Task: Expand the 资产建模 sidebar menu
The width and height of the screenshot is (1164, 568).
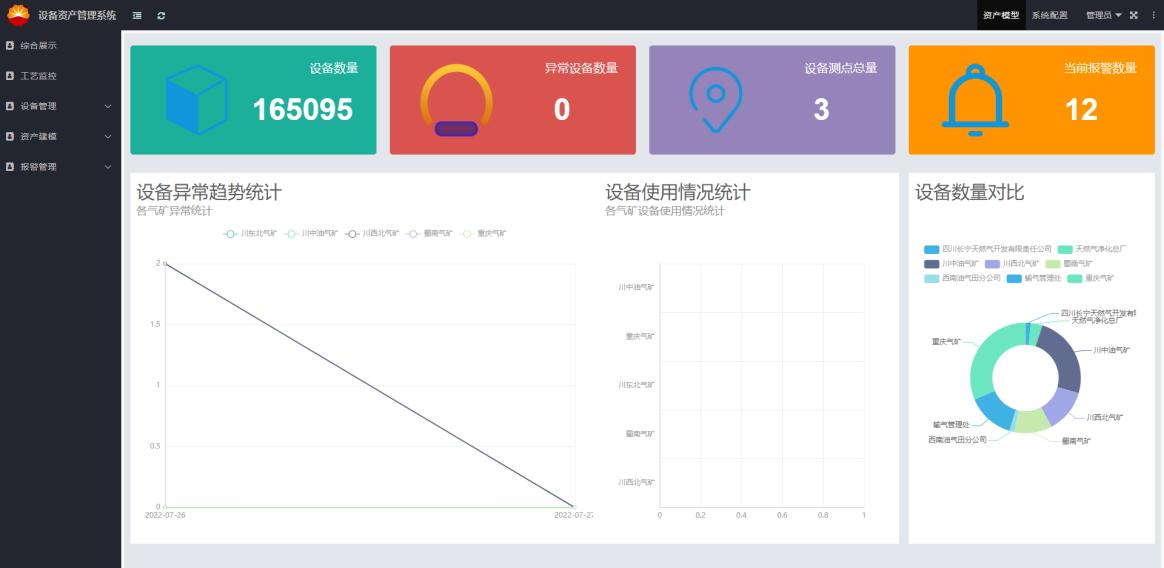Action: (x=60, y=136)
